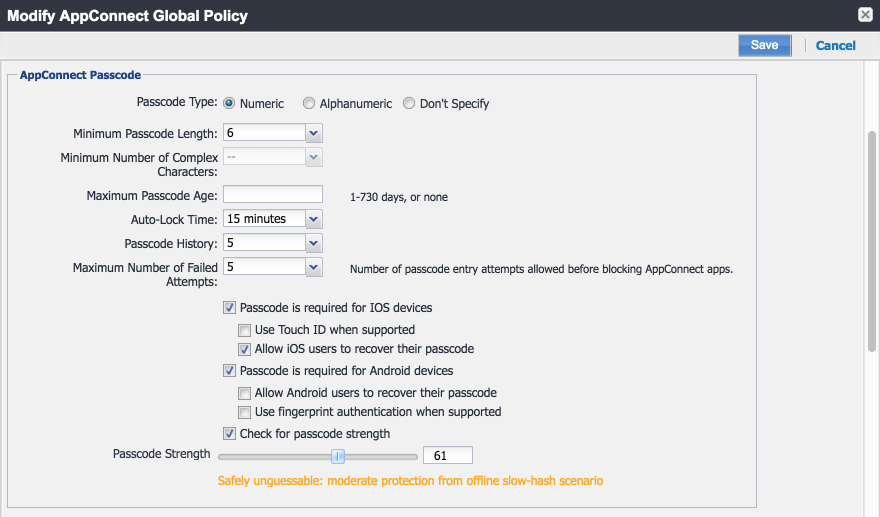This screenshot has width=880, height=517.
Task: Select Alphanumeric passcode type
Action: (x=309, y=103)
